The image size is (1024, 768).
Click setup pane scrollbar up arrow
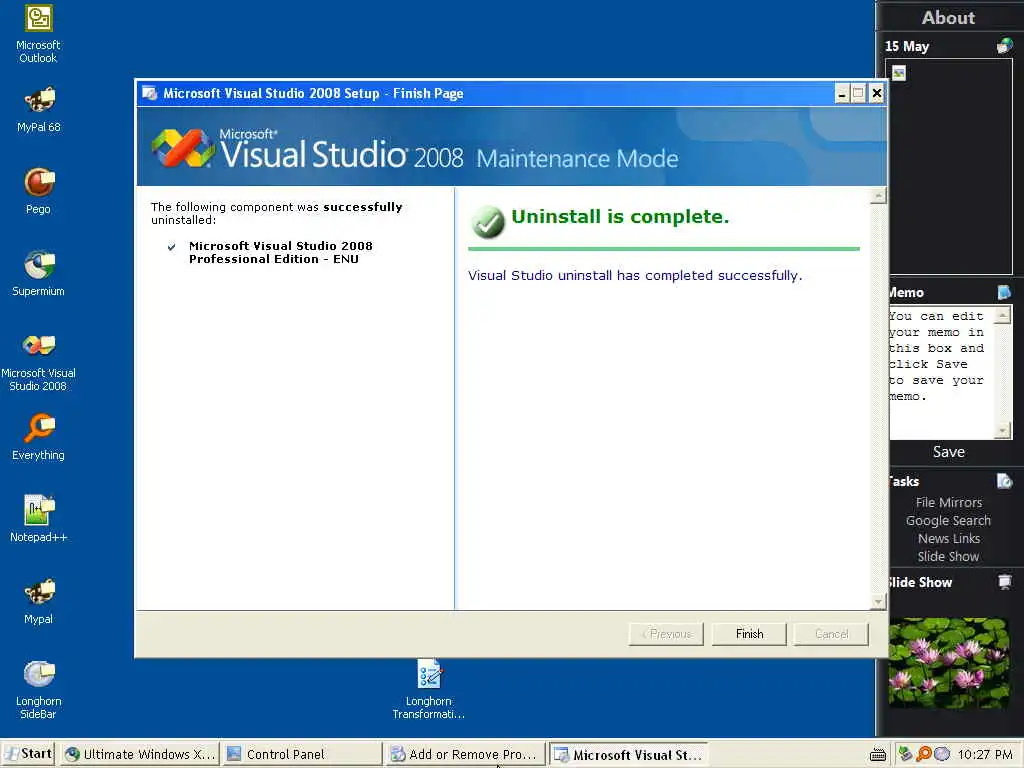coord(878,195)
